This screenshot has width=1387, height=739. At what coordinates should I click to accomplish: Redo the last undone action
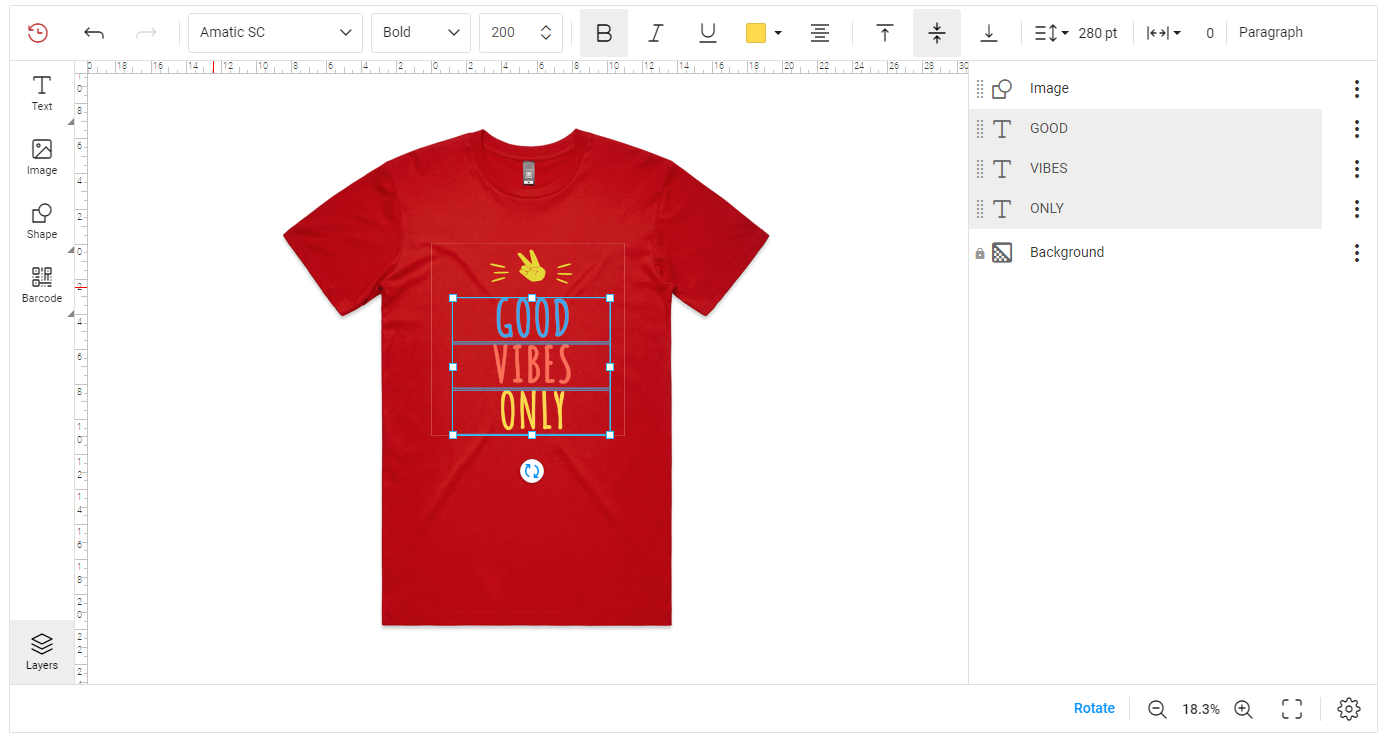[147, 33]
